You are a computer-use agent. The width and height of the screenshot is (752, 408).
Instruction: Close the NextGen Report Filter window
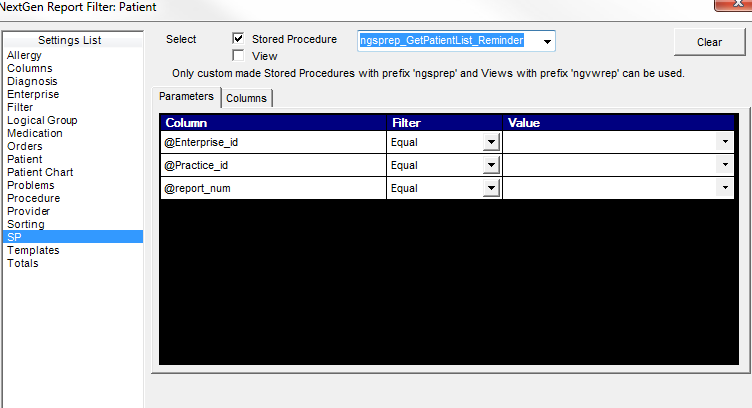pyautogui.click(x=733, y=5)
